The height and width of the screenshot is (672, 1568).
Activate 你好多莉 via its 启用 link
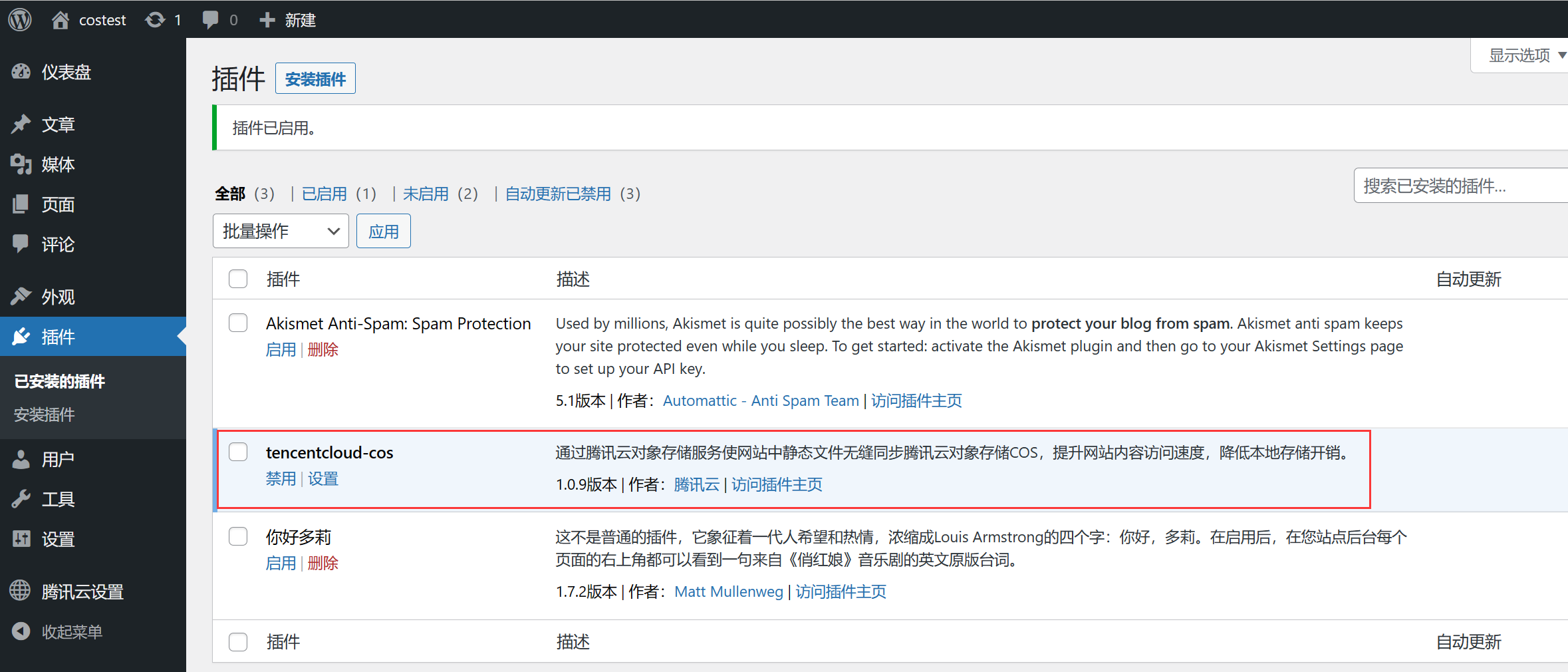pos(281,563)
